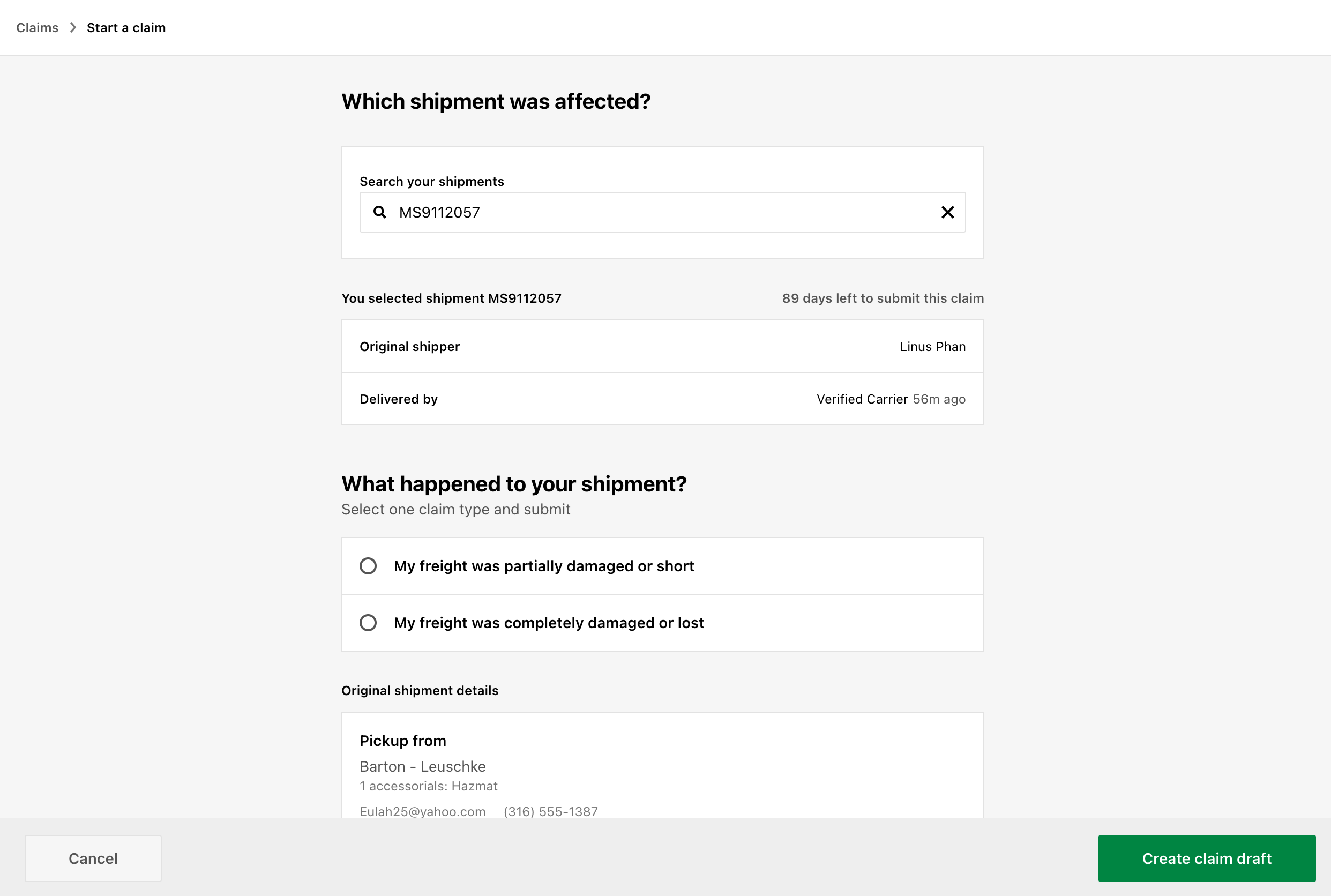The width and height of the screenshot is (1331, 896).
Task: Click the phone number (316) 555-1387
Action: click(x=551, y=811)
